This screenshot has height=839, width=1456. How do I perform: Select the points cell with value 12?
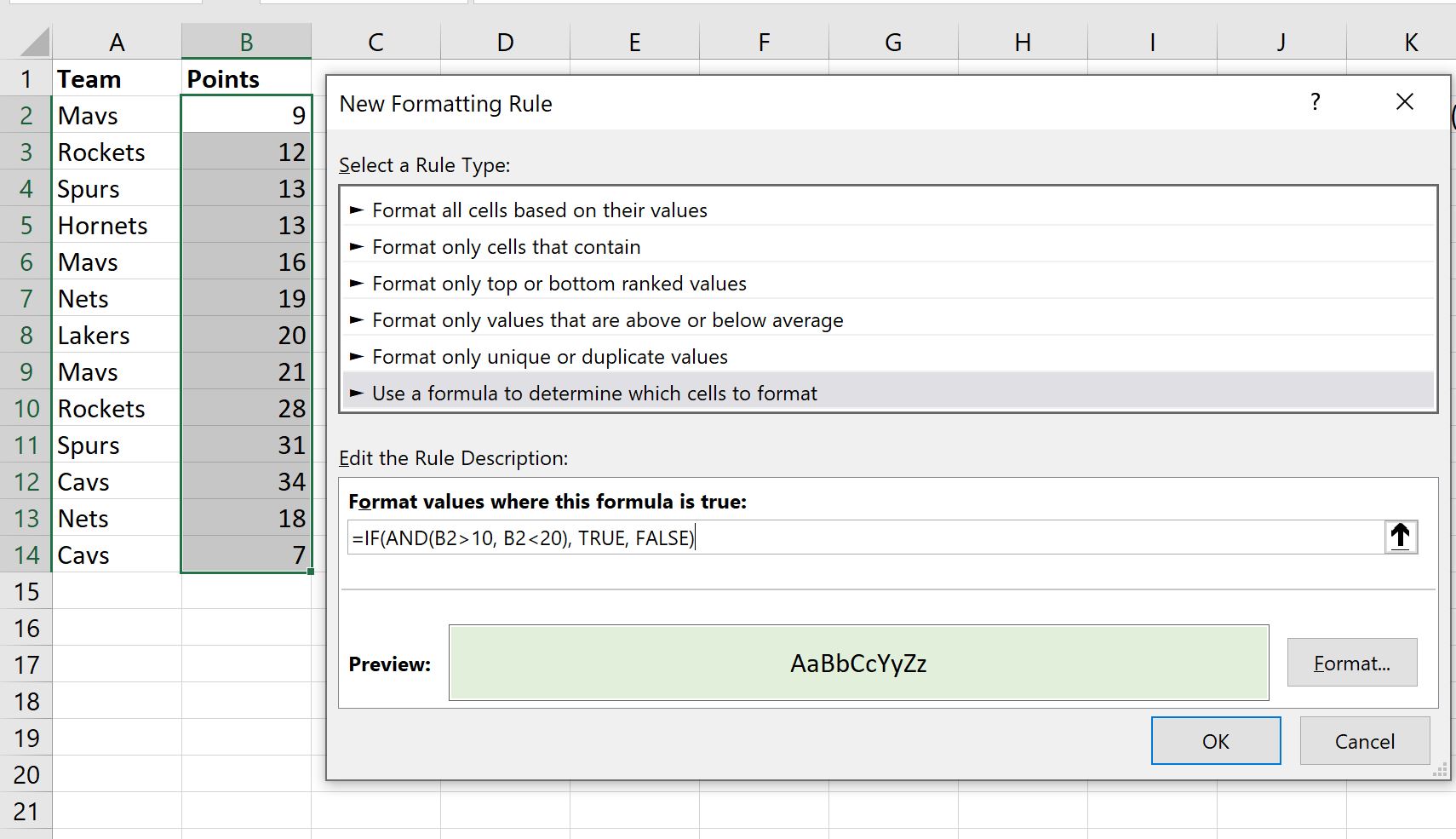(x=246, y=152)
